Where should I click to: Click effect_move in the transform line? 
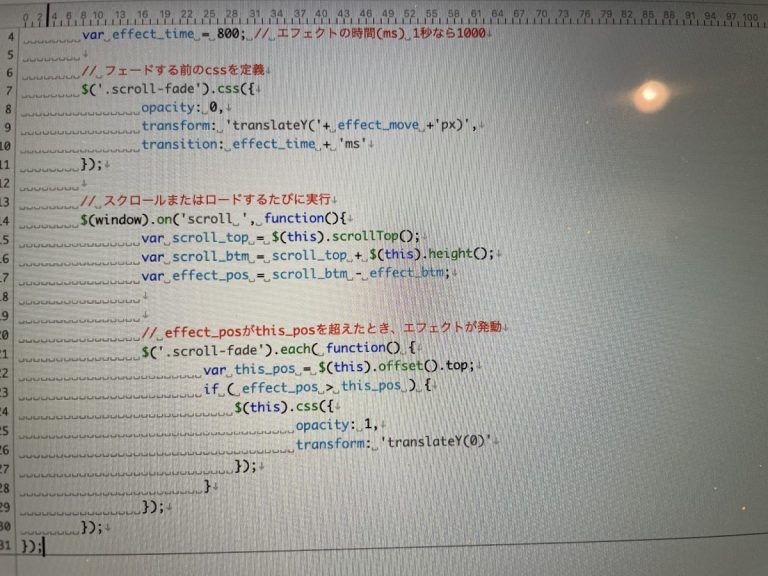click(378, 125)
